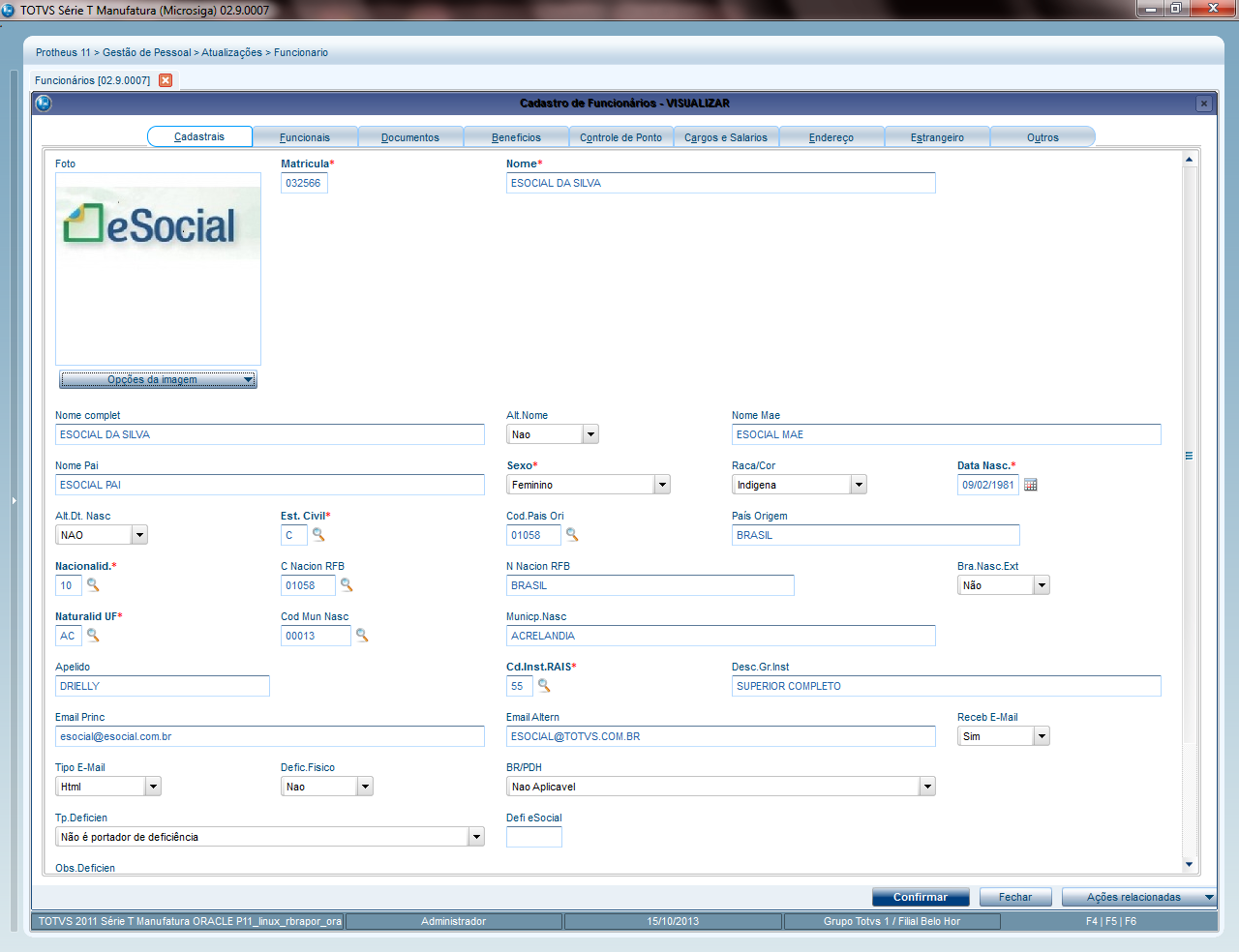Image resolution: width=1239 pixels, height=952 pixels.
Task: Click the empty Defi eSocial field
Action: click(x=534, y=837)
